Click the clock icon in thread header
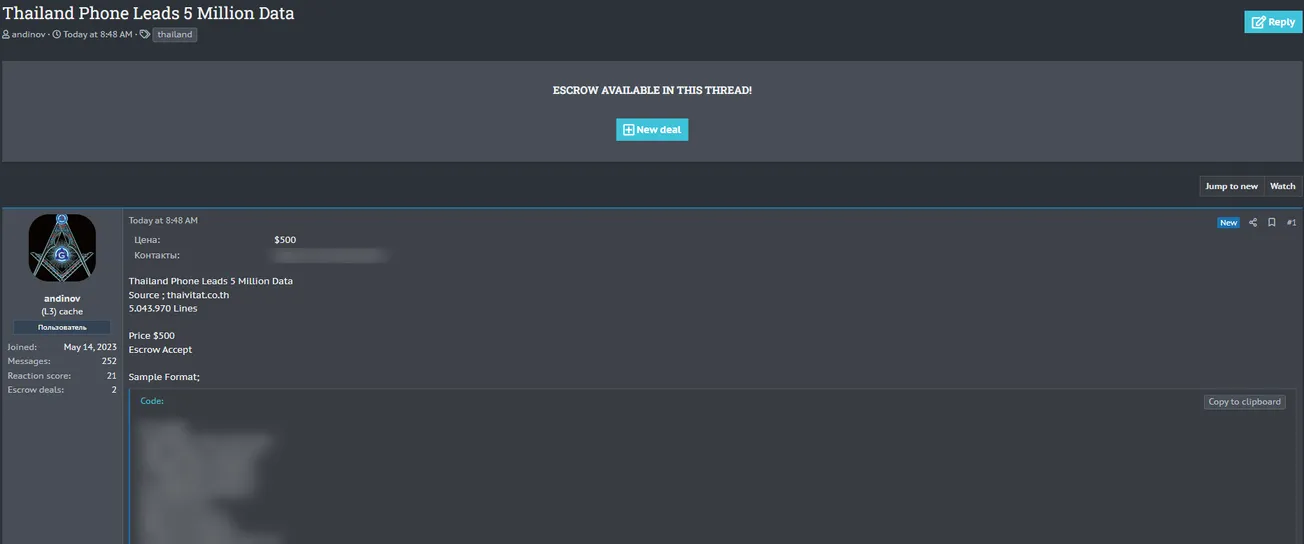This screenshot has height=544, width=1304. point(56,34)
